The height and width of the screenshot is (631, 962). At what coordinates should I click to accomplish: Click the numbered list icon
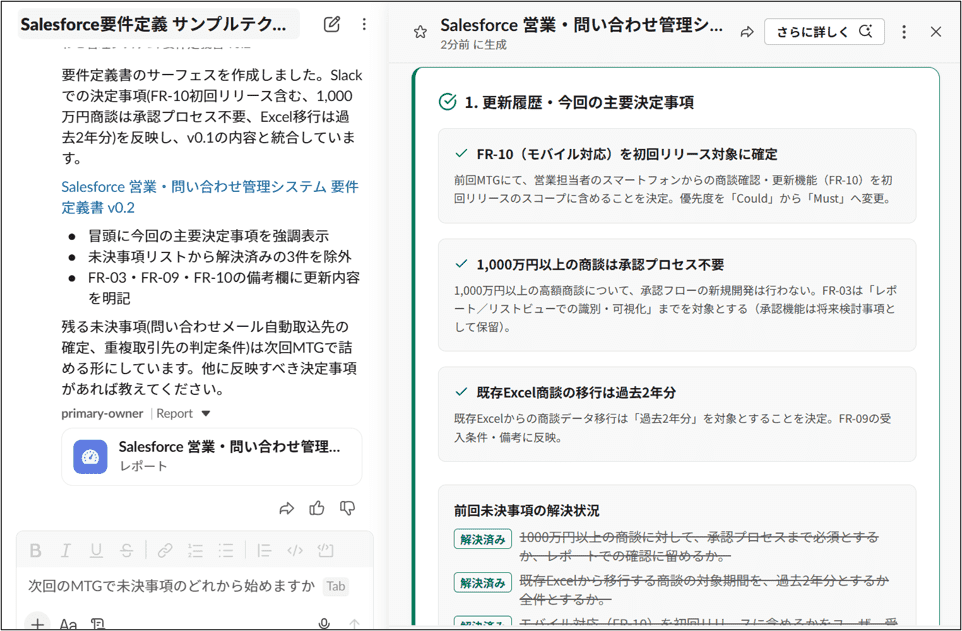pos(196,551)
